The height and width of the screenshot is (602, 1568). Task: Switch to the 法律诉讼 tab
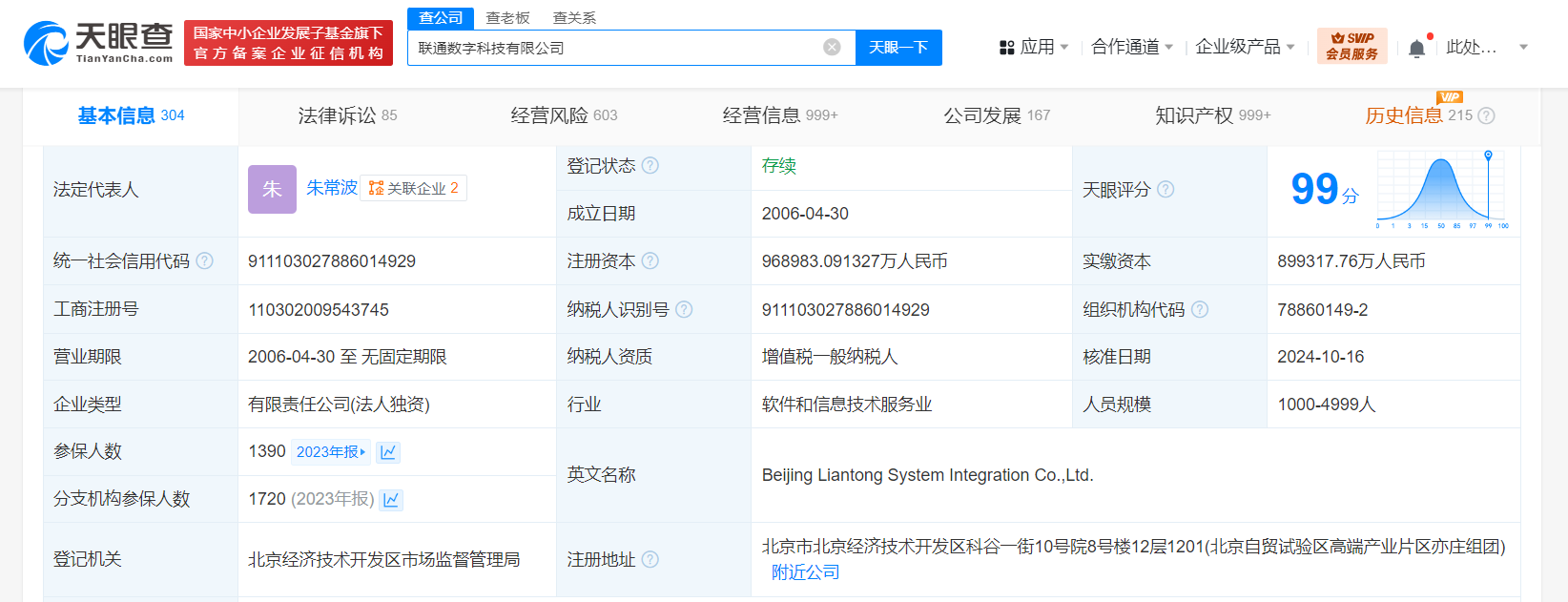[x=347, y=115]
